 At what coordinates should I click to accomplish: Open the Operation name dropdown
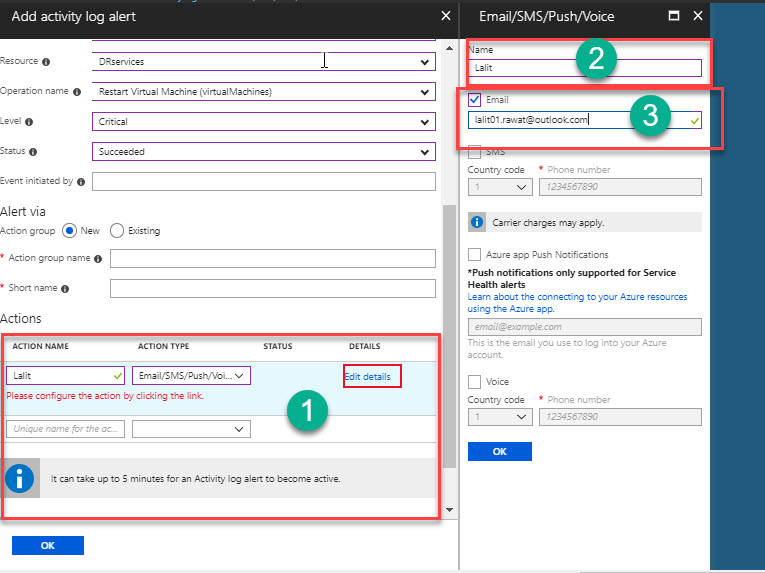pyautogui.click(x=264, y=92)
